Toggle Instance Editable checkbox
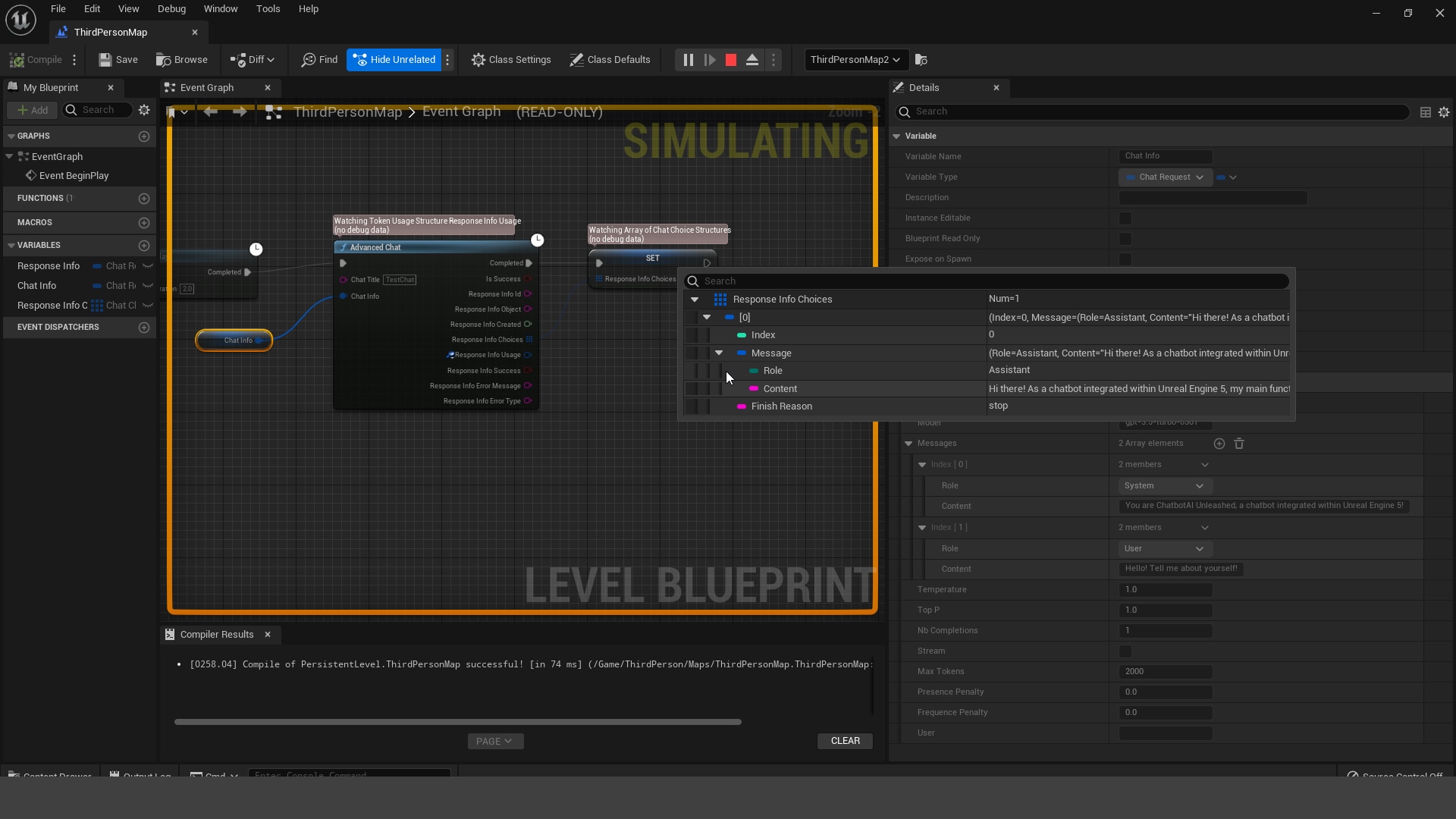 (x=1125, y=218)
